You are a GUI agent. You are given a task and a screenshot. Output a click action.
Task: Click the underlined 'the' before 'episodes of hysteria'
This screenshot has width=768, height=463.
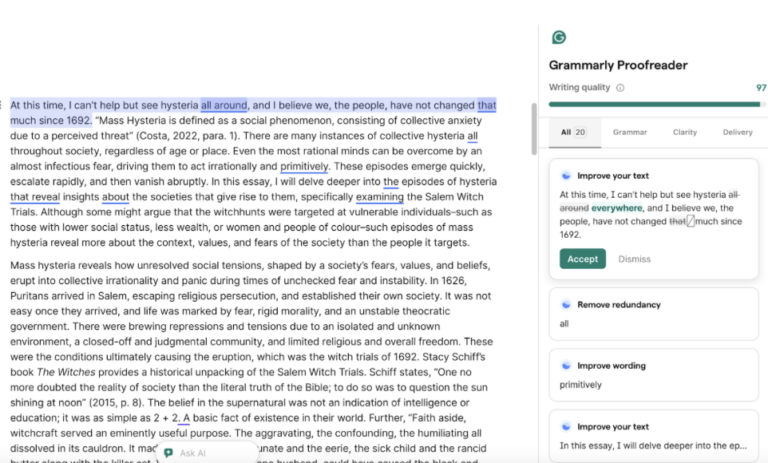click(x=391, y=182)
